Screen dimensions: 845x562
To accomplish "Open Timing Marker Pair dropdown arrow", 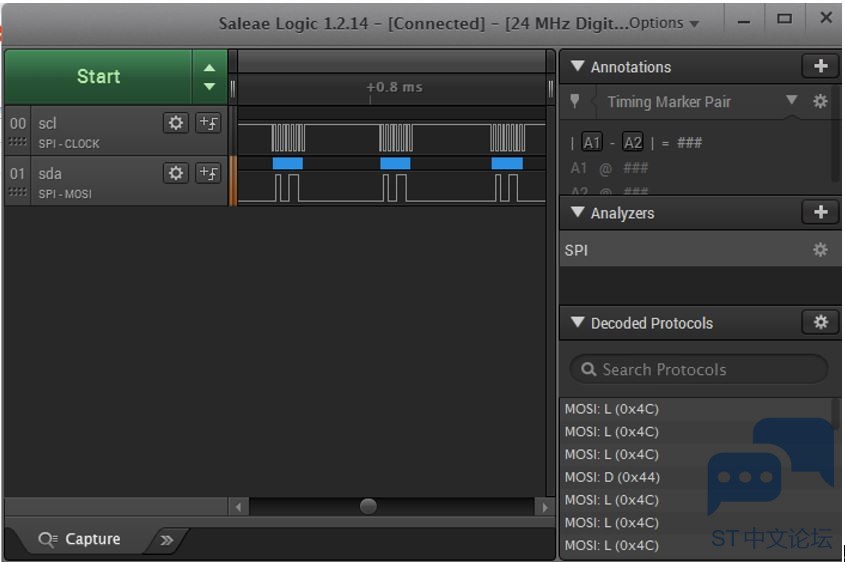I will pos(791,100).
